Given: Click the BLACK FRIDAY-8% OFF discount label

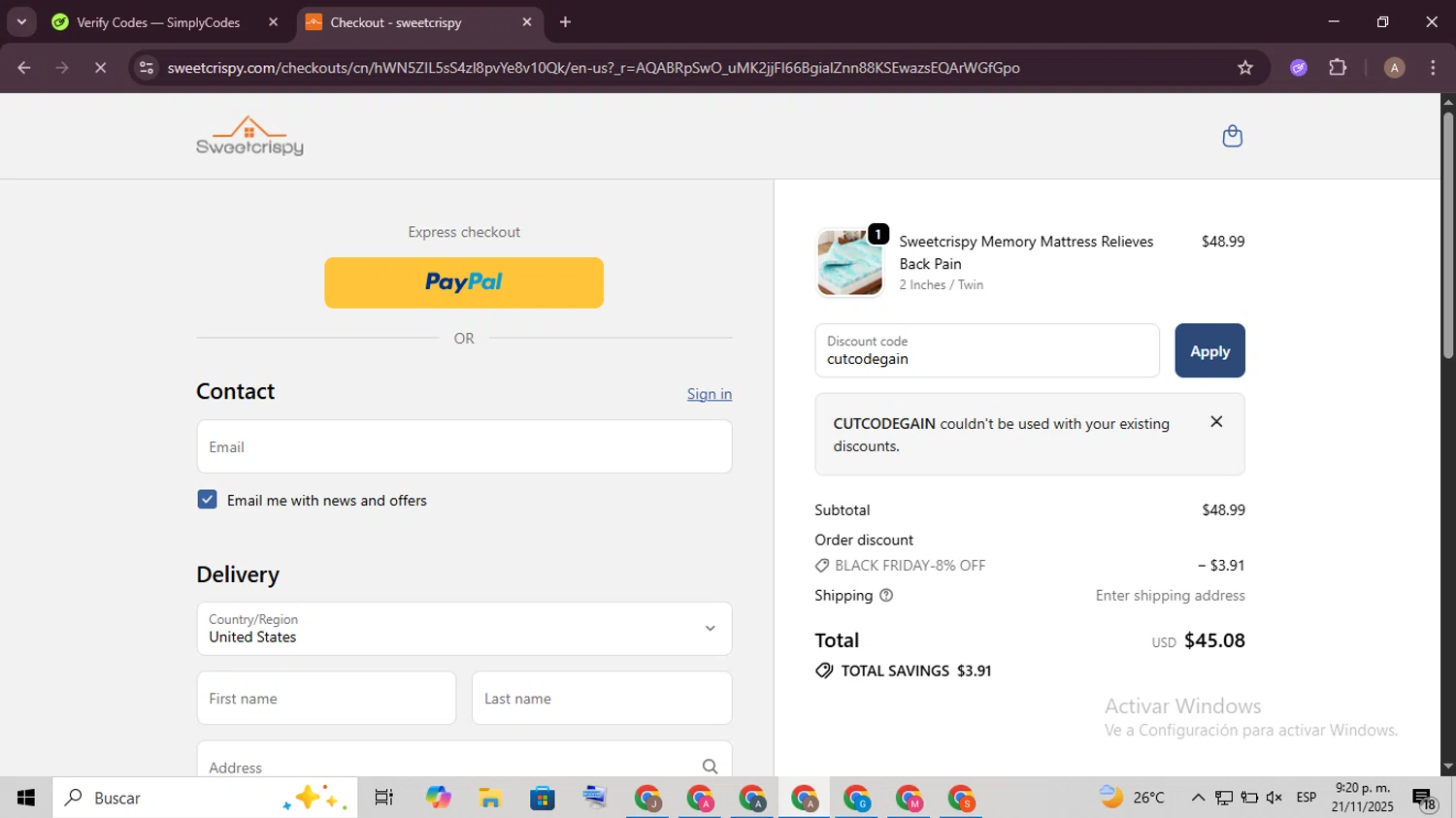Looking at the screenshot, I should (910, 565).
